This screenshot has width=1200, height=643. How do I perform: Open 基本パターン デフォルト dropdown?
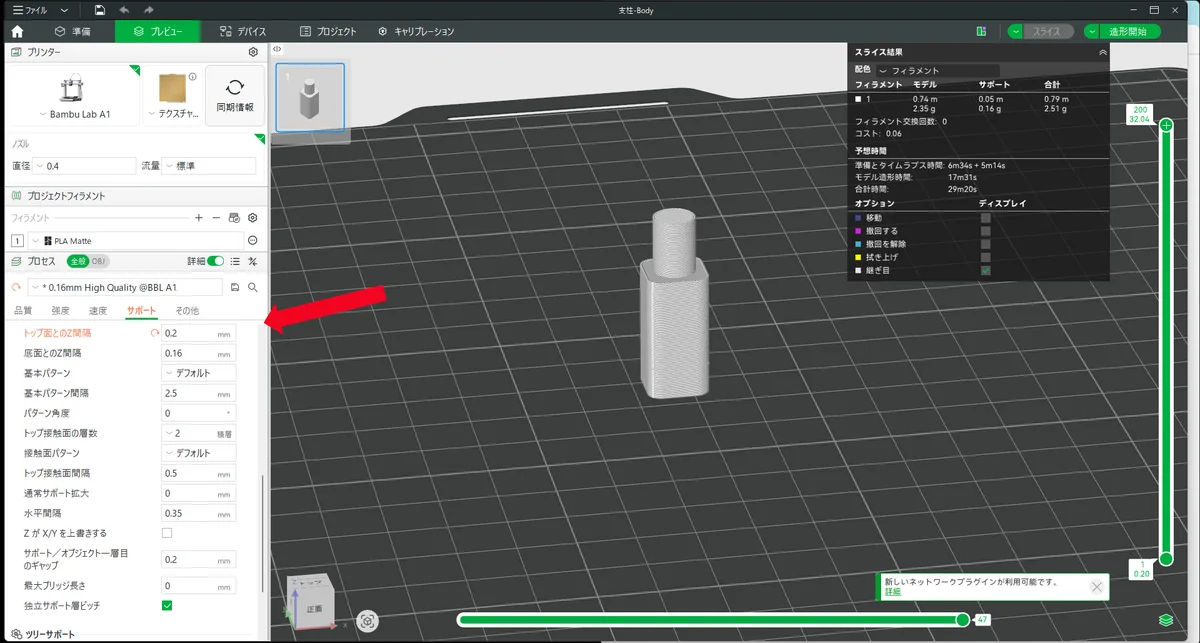point(199,373)
